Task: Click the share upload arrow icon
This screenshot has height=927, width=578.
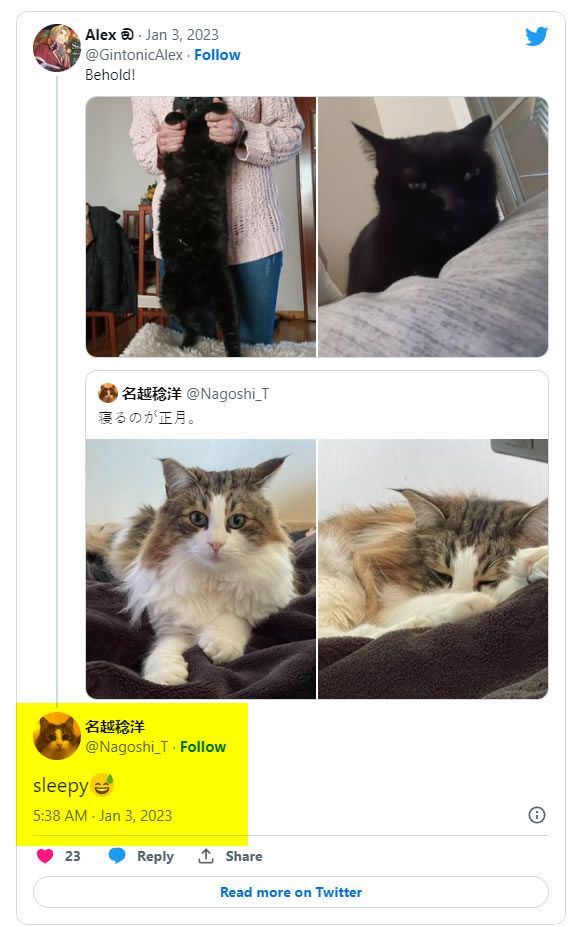Action: [x=206, y=855]
